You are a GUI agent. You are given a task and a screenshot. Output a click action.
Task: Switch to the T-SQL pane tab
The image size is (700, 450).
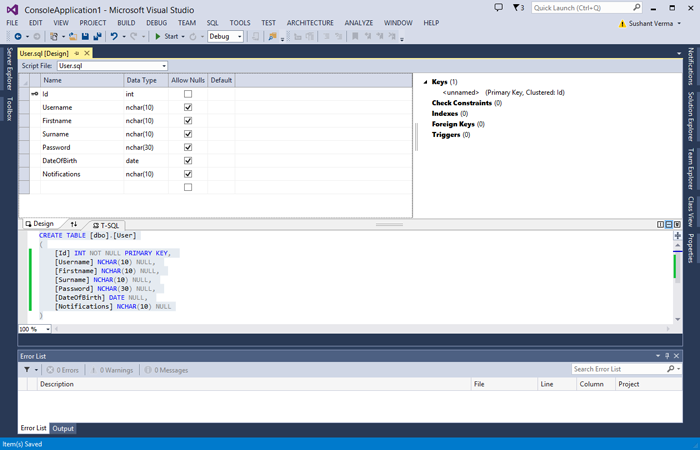[x=104, y=225]
